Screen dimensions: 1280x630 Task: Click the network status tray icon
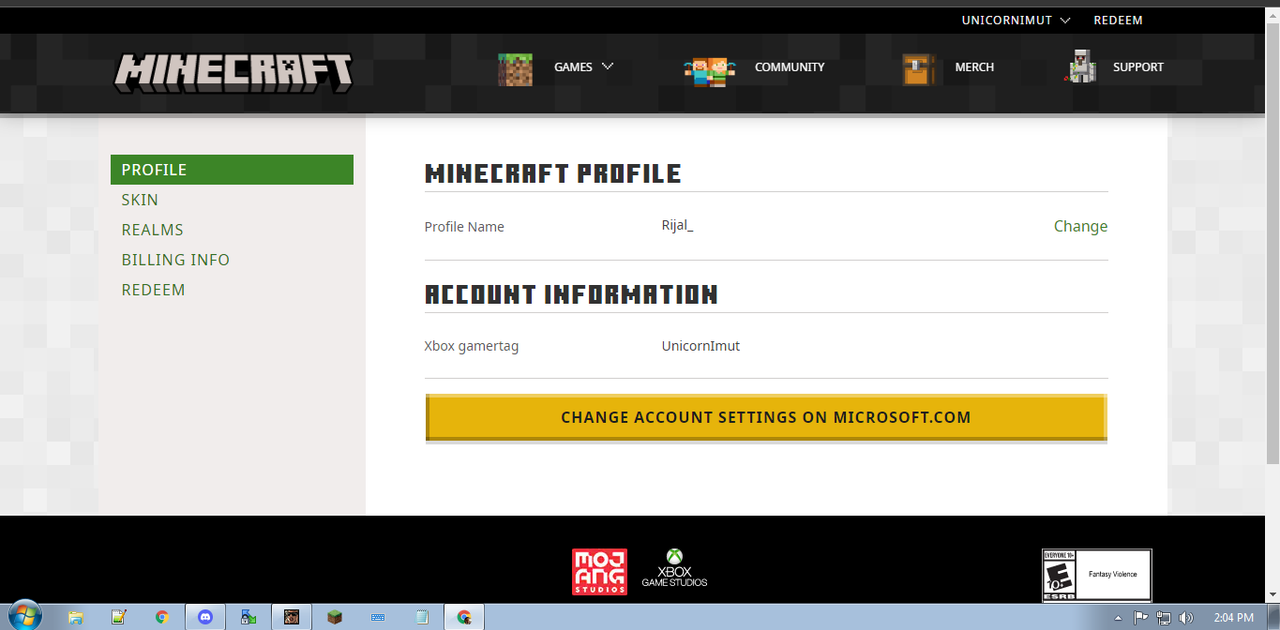(1163, 617)
